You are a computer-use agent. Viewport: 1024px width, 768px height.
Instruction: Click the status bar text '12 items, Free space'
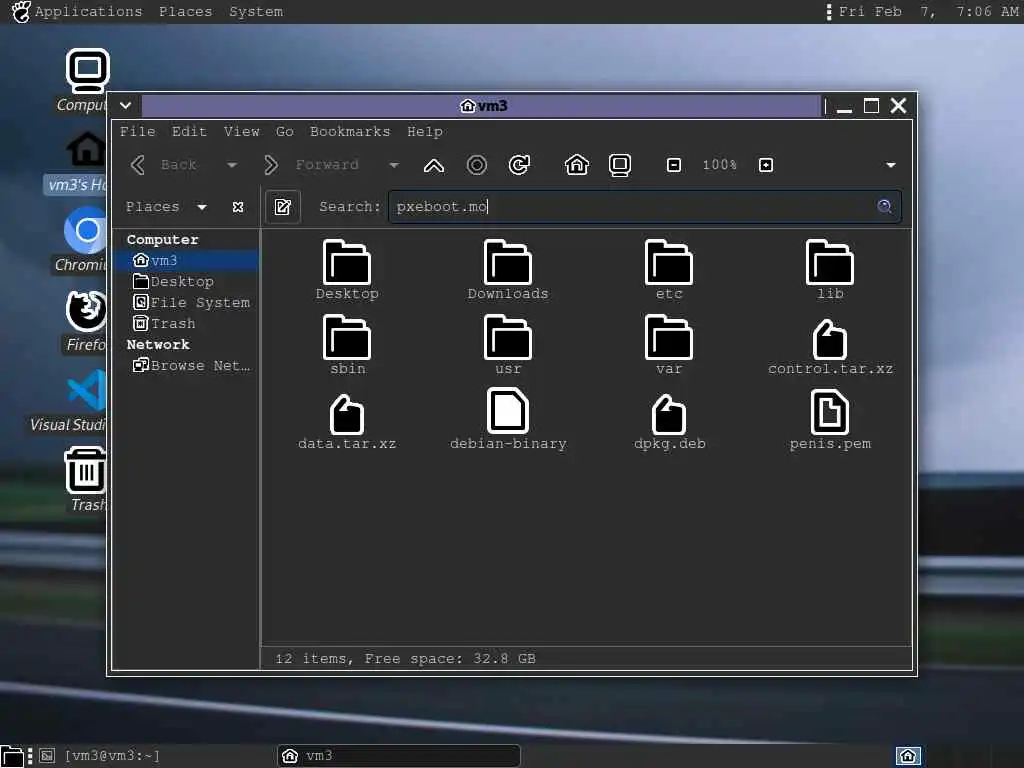coord(406,658)
